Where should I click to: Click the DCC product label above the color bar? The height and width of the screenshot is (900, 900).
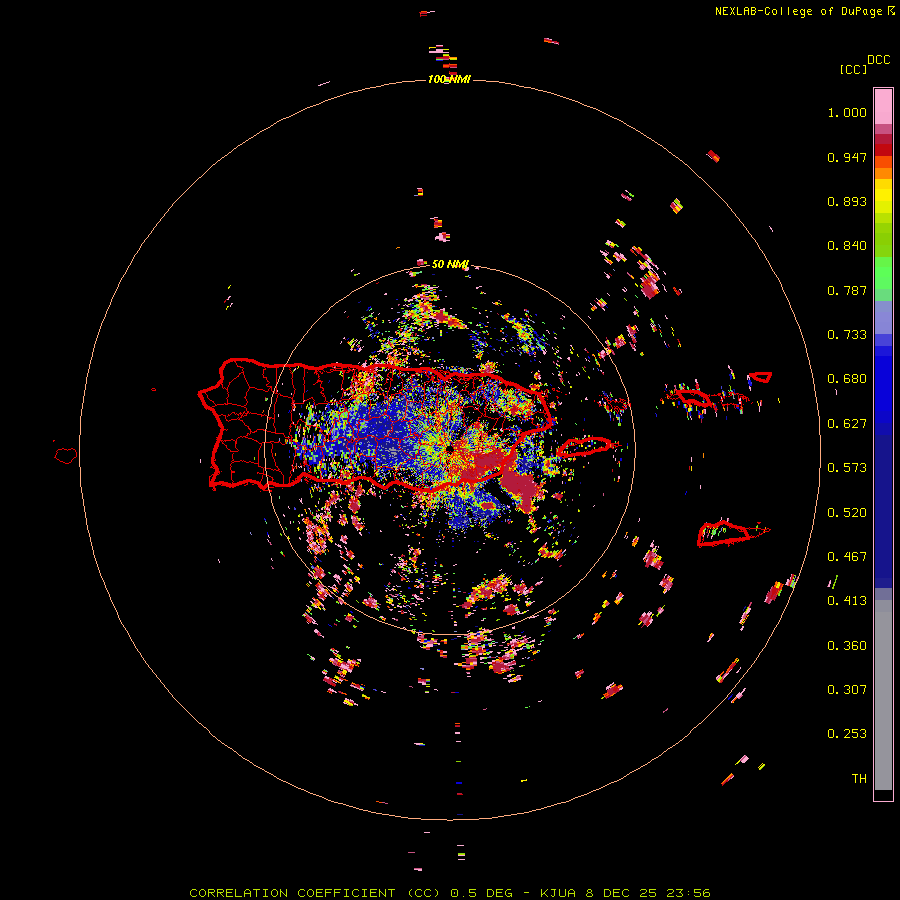pyautogui.click(x=878, y=60)
